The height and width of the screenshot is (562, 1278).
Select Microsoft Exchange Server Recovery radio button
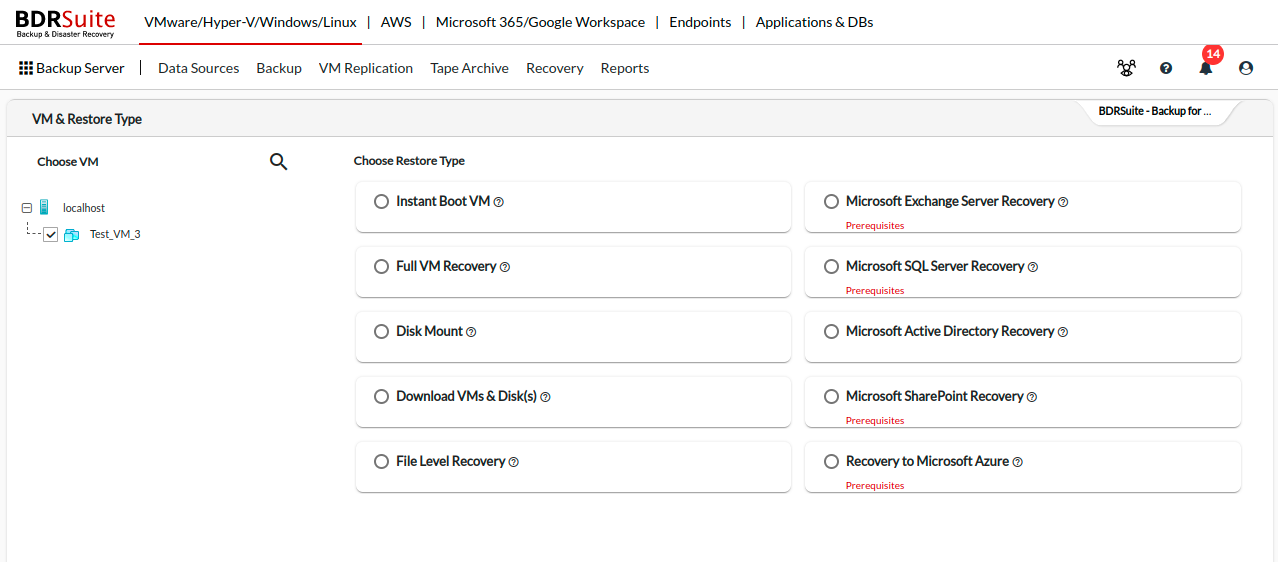point(831,201)
